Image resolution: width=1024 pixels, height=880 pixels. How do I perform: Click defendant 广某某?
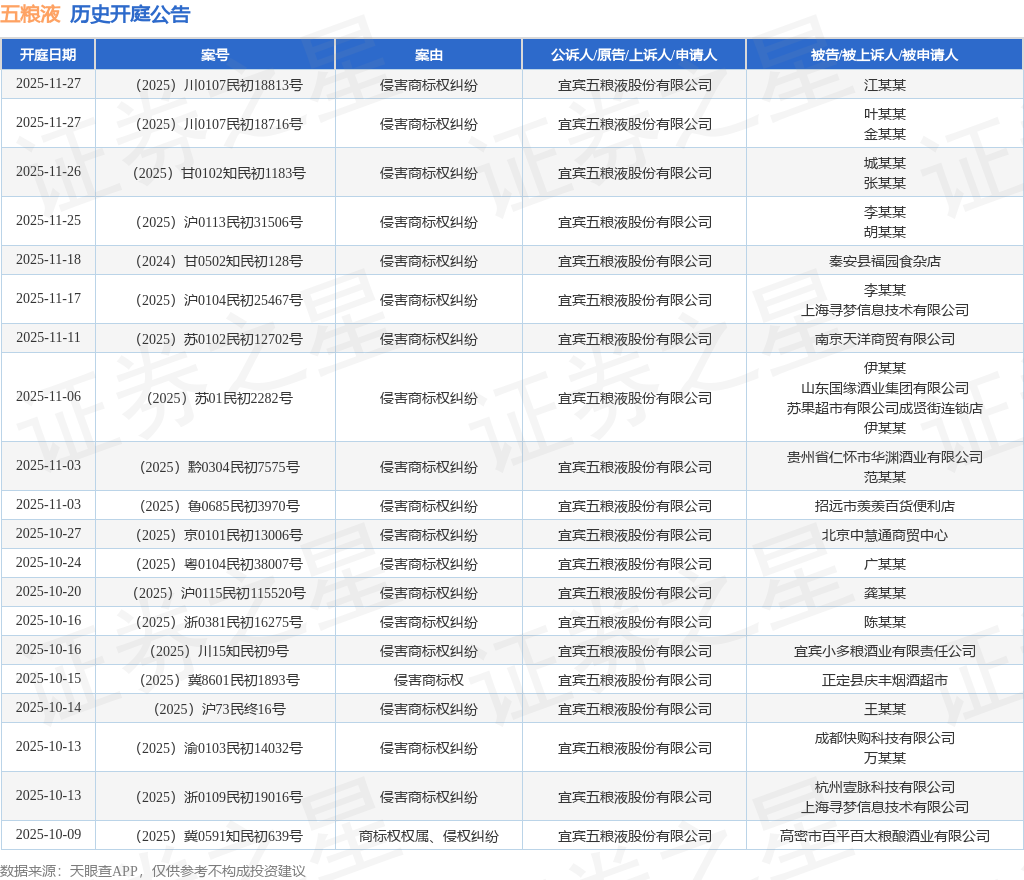point(884,564)
